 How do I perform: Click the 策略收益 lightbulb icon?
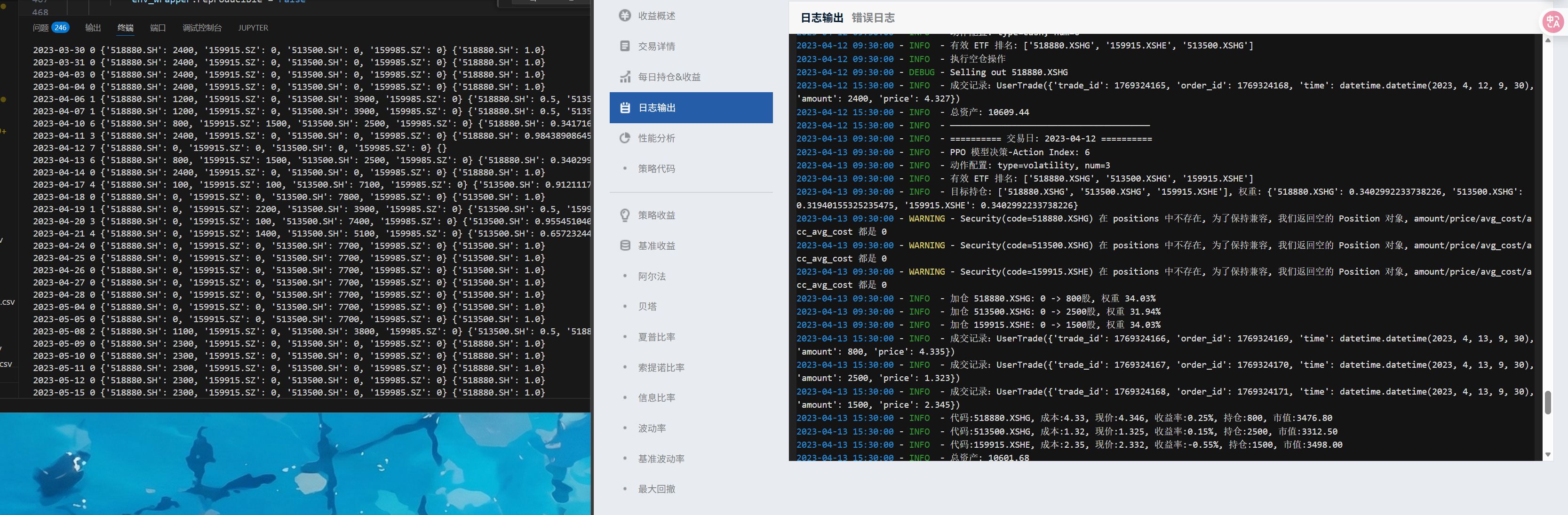tap(625, 215)
